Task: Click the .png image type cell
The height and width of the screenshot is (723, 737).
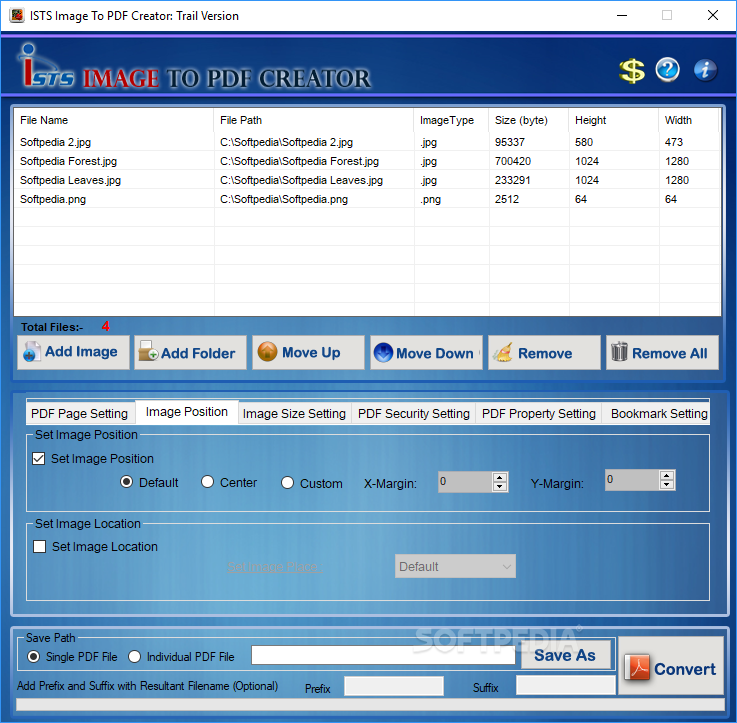Action: click(x=431, y=199)
